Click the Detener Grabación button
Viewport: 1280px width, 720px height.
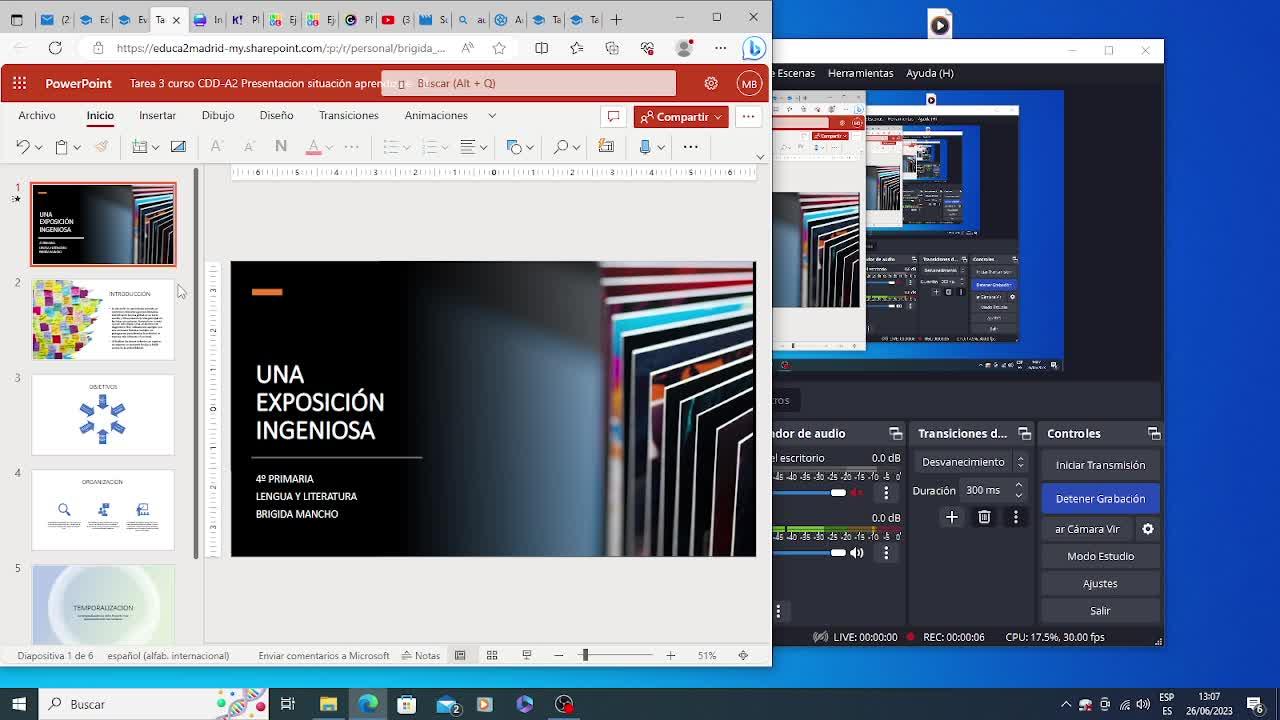1100,499
